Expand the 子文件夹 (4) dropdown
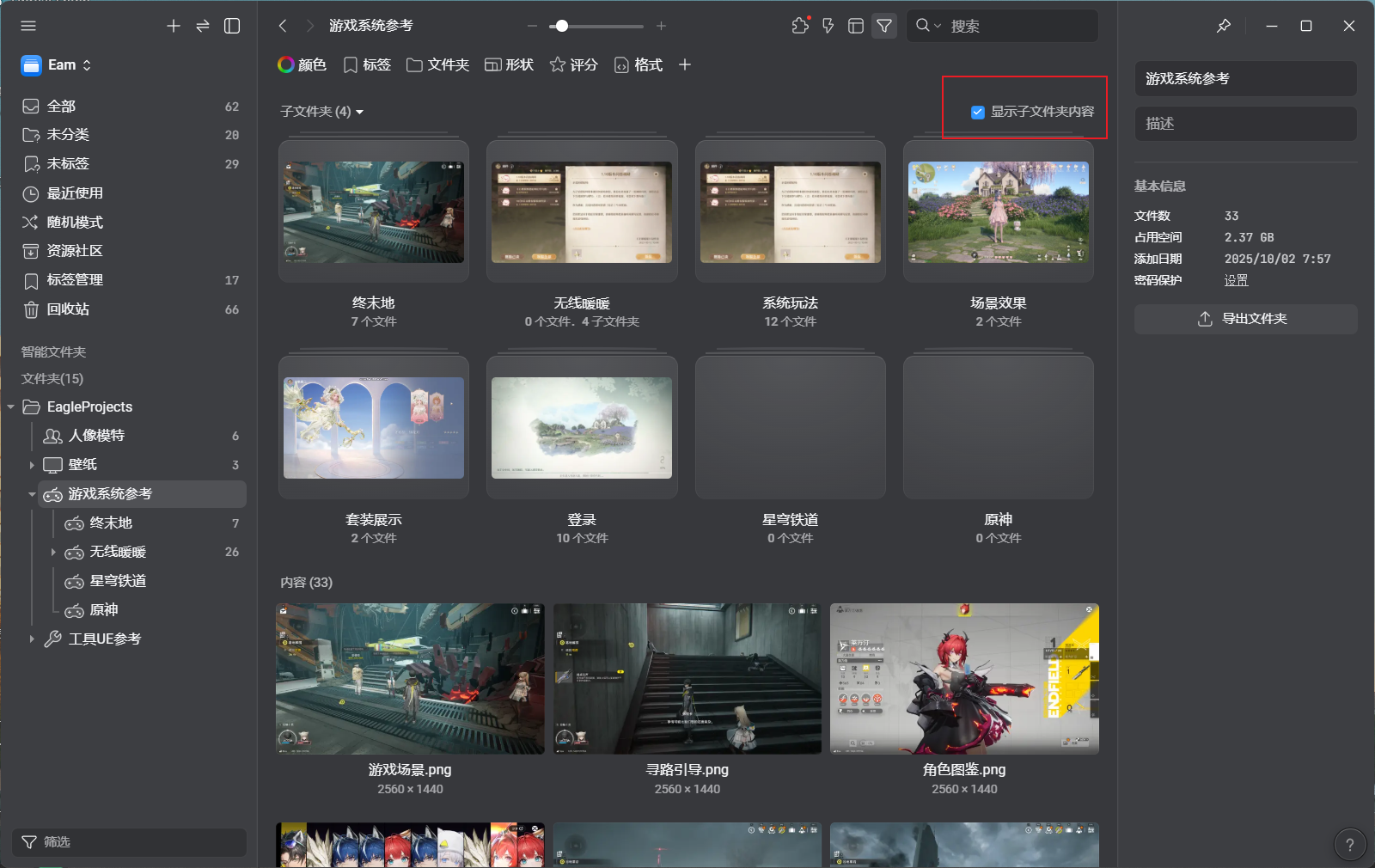The image size is (1375, 868). tap(322, 112)
